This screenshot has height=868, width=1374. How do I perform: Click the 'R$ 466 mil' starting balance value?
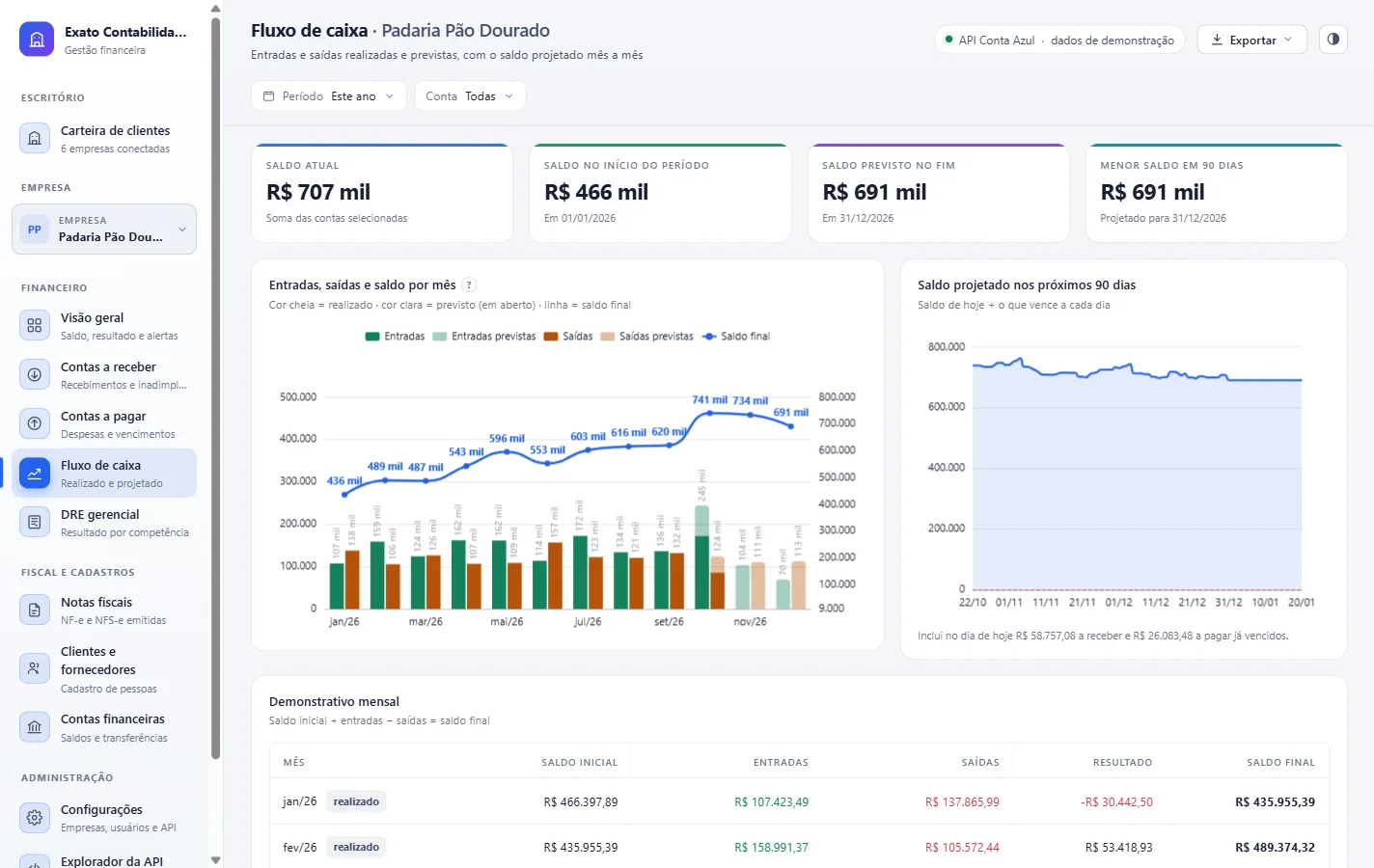(x=596, y=192)
